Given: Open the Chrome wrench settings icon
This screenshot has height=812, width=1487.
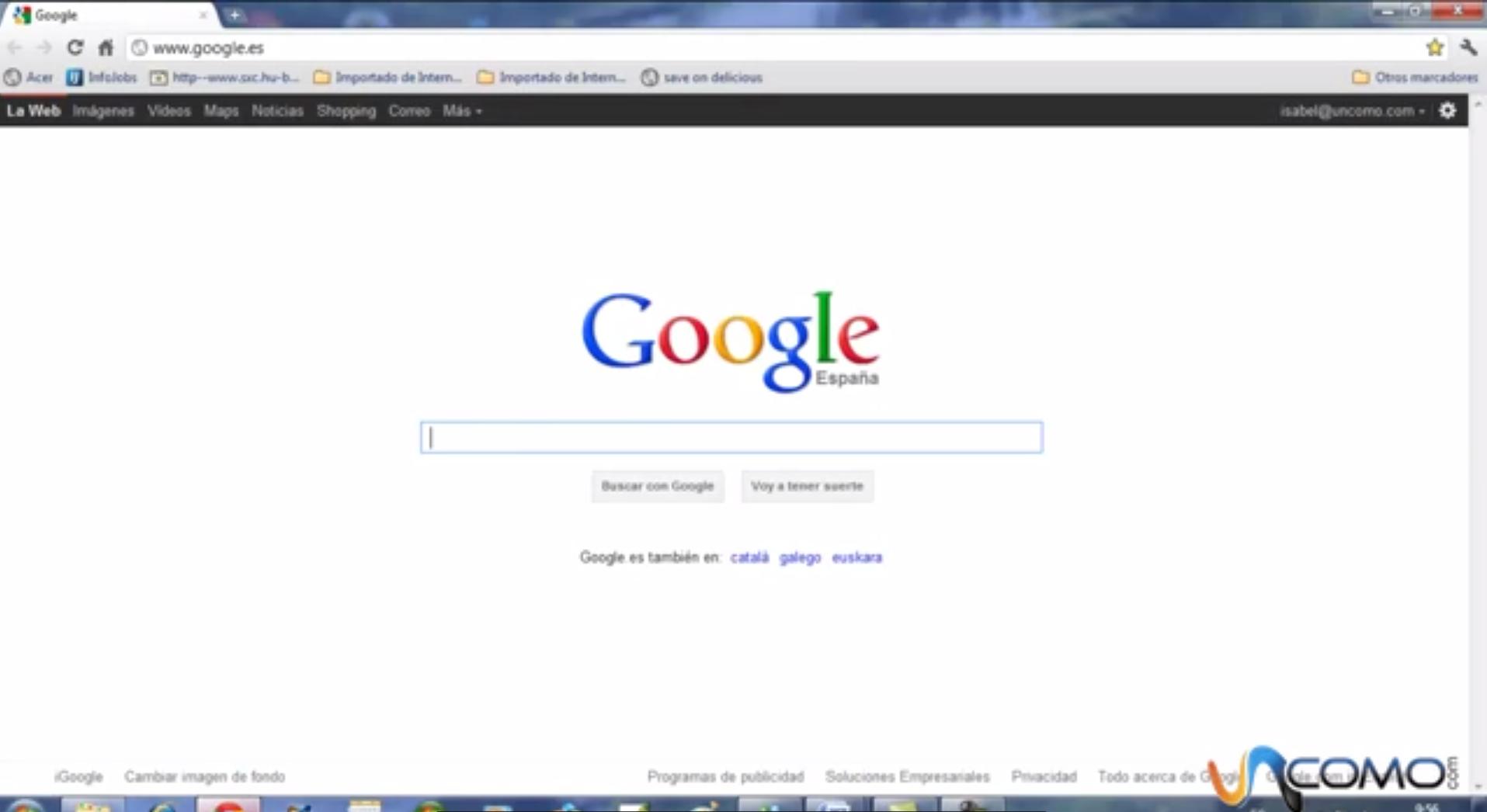Looking at the screenshot, I should tap(1468, 47).
